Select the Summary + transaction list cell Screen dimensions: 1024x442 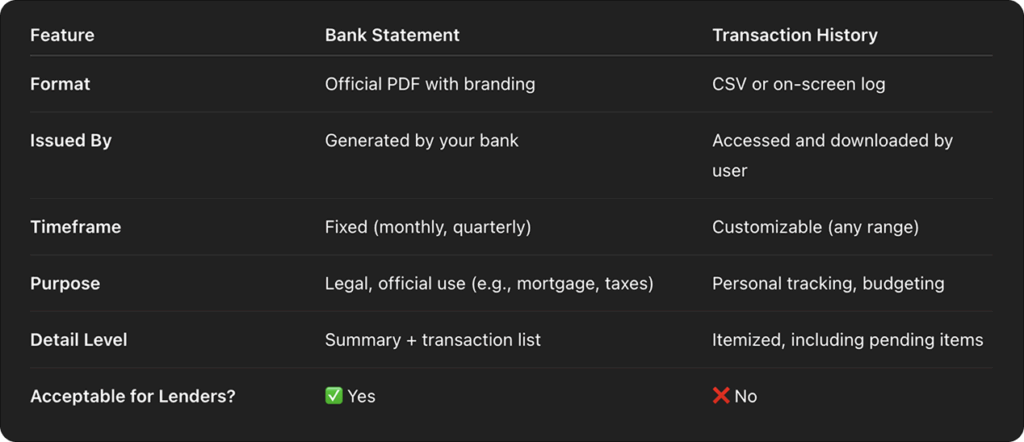click(433, 339)
